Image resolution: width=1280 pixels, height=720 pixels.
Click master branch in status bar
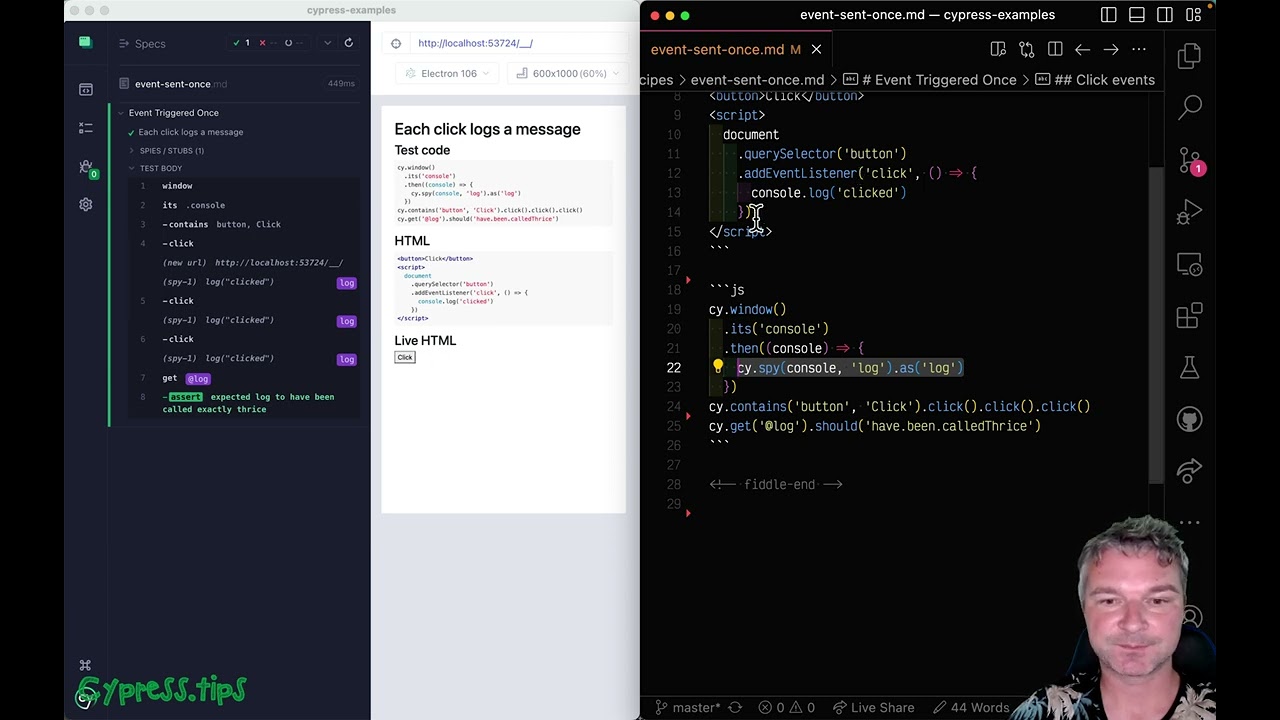pyautogui.click(x=687, y=707)
